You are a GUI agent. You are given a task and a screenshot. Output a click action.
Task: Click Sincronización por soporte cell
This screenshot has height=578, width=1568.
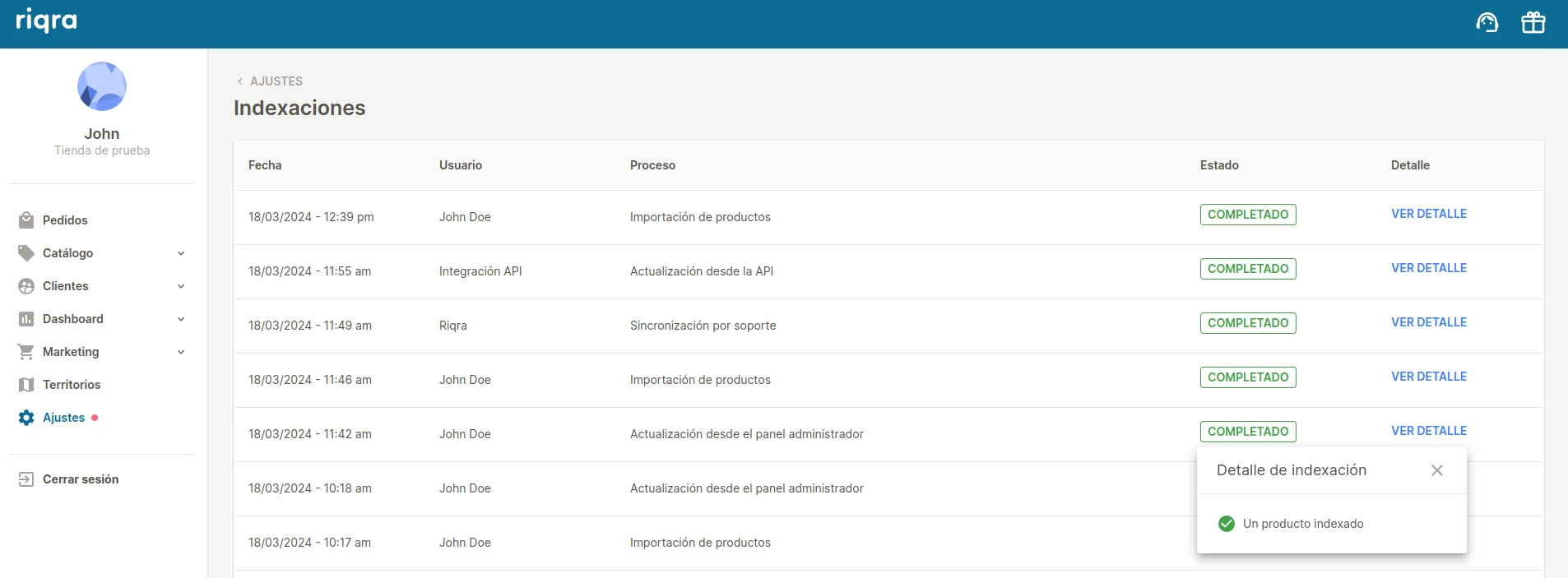point(703,326)
